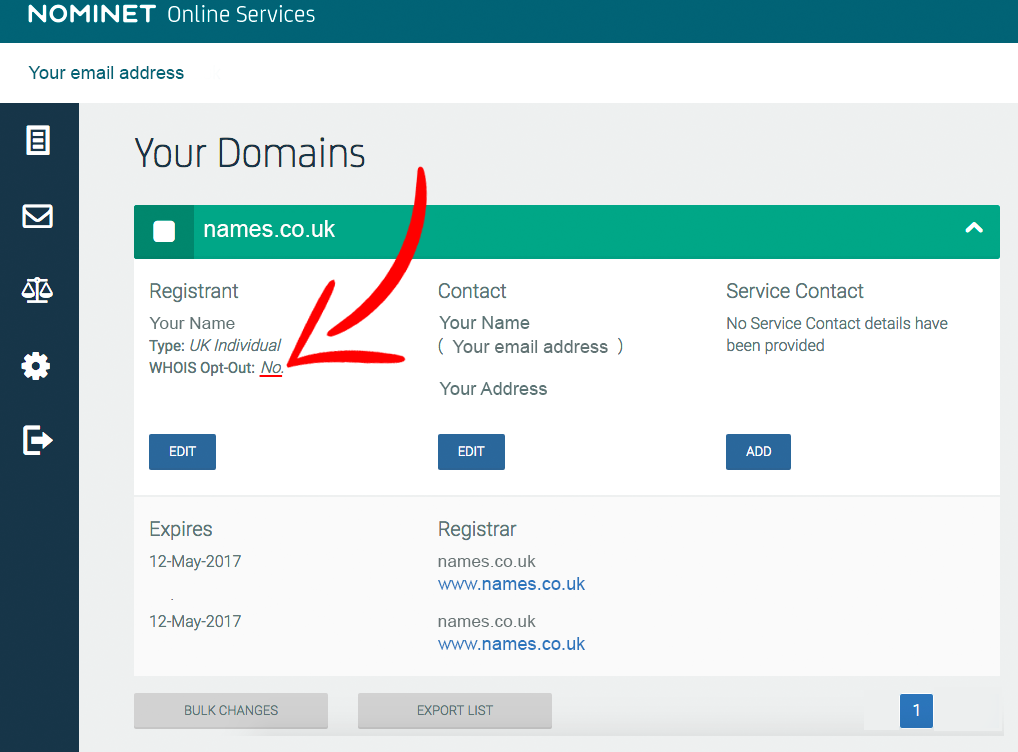Click the Bulk Changes button

231,710
